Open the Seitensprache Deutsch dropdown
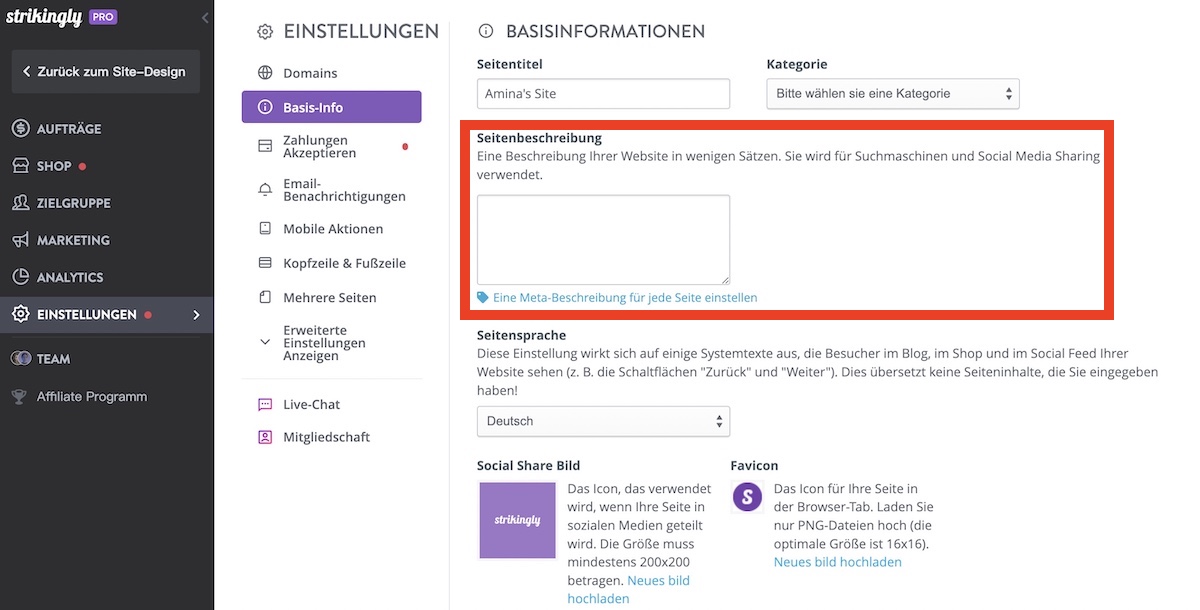This screenshot has width=1200, height=610. click(x=603, y=421)
